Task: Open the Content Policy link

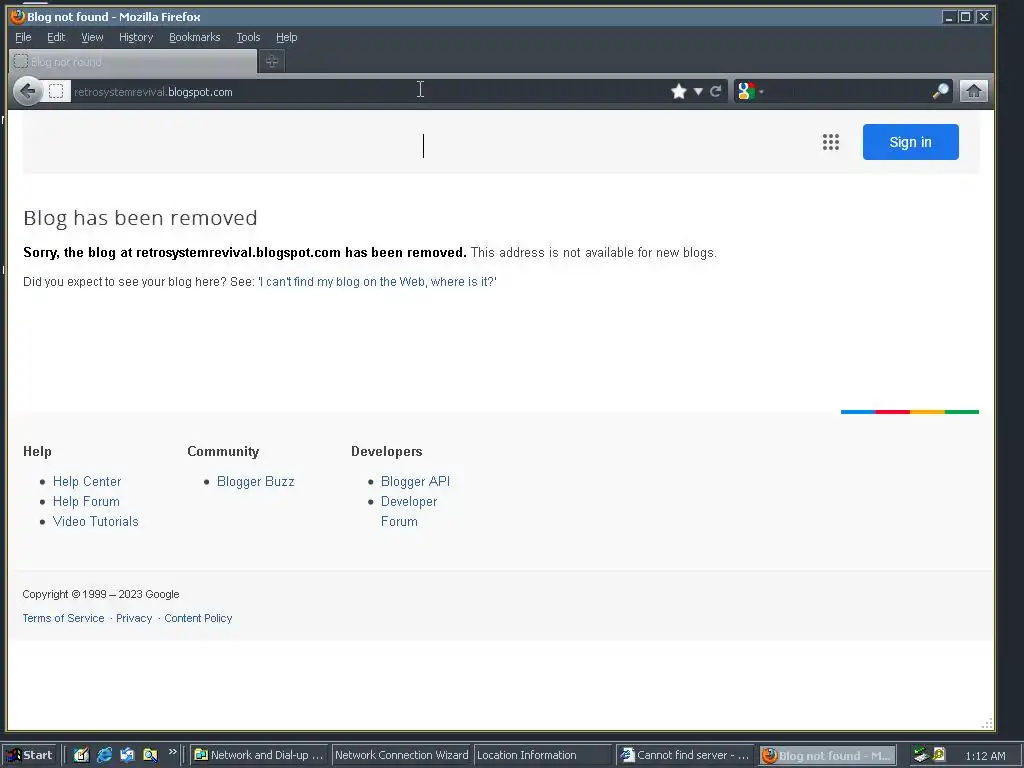Action: (198, 618)
